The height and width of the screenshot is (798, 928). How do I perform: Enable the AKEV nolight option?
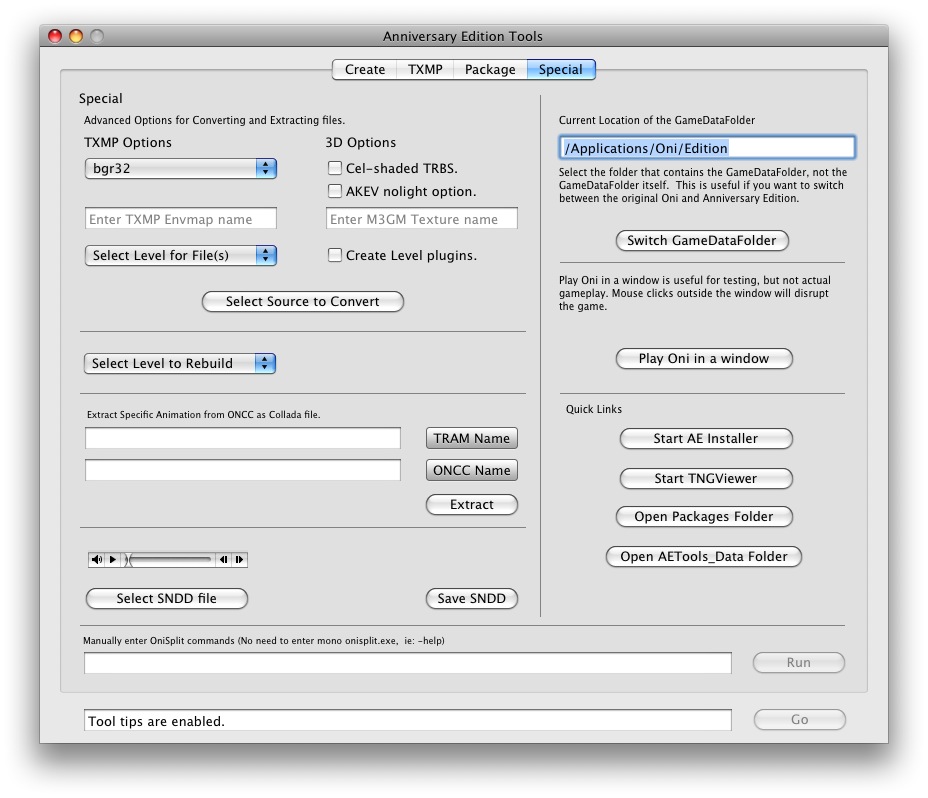tap(335, 191)
